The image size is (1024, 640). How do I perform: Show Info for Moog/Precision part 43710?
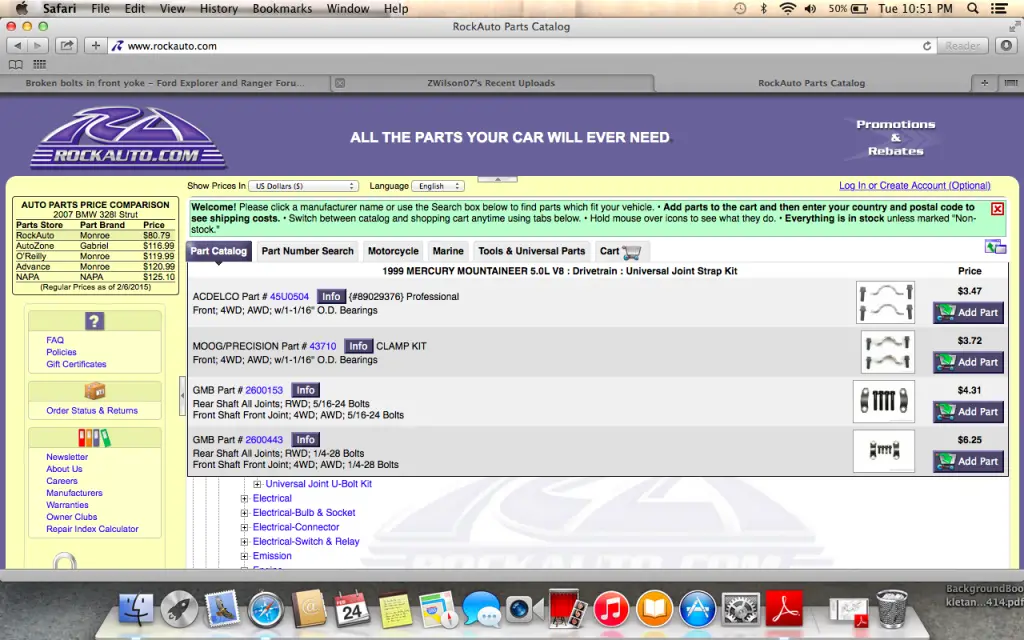[x=359, y=346]
